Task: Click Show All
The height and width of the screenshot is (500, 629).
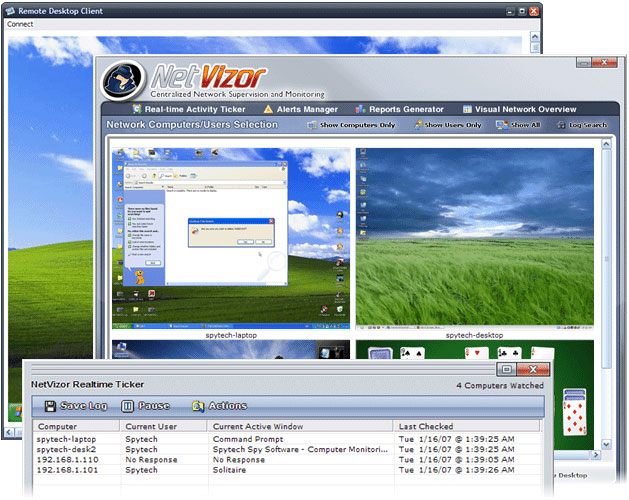Action: 518,125
